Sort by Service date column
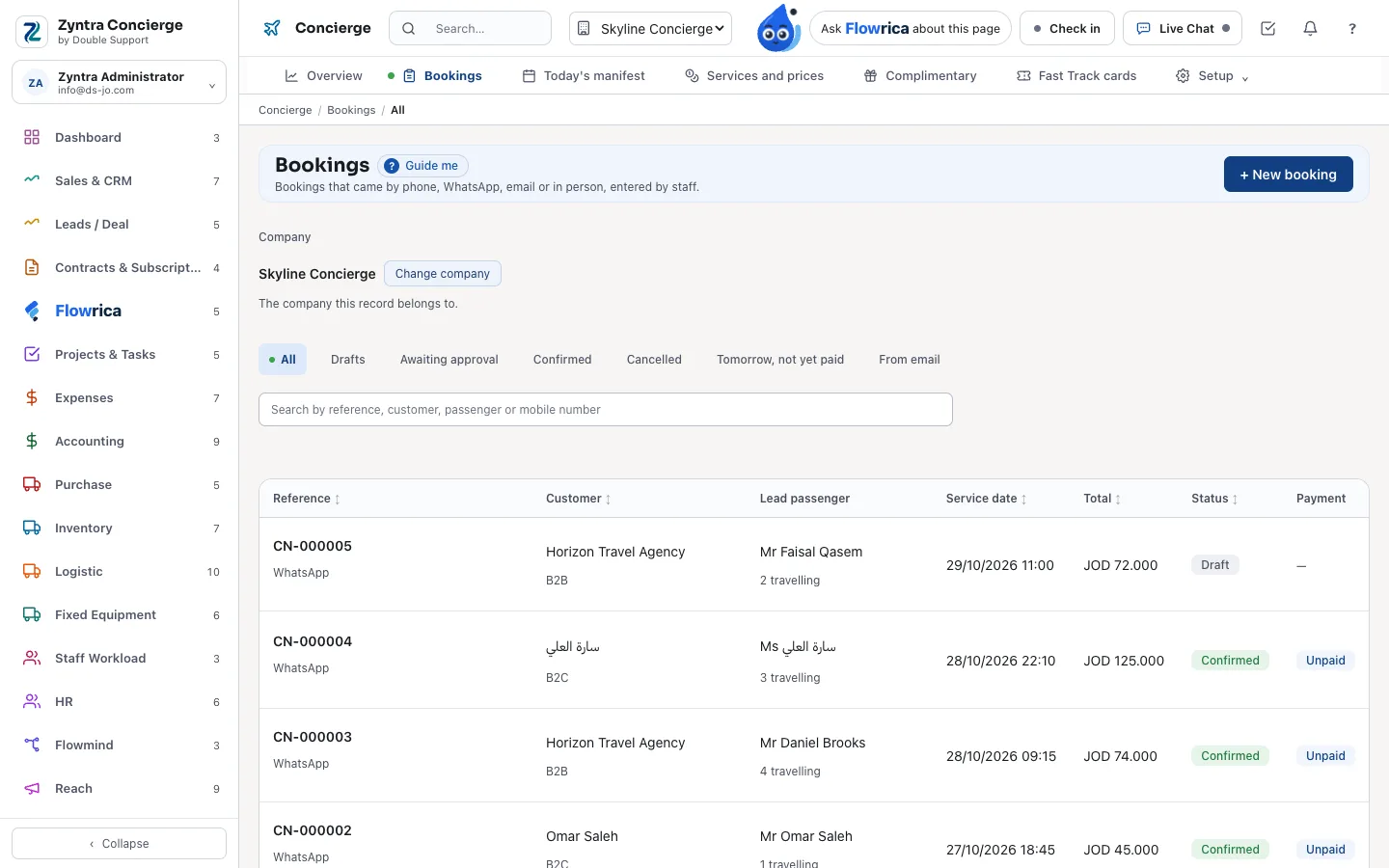Image resolution: width=1389 pixels, height=868 pixels. pos(986,499)
